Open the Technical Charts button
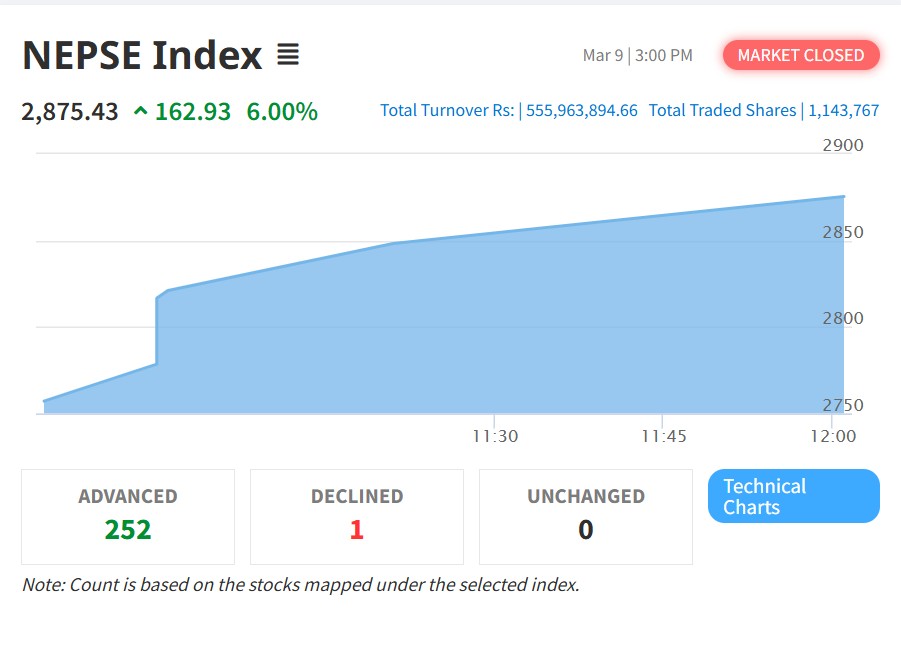The image size is (901, 652). click(x=793, y=496)
